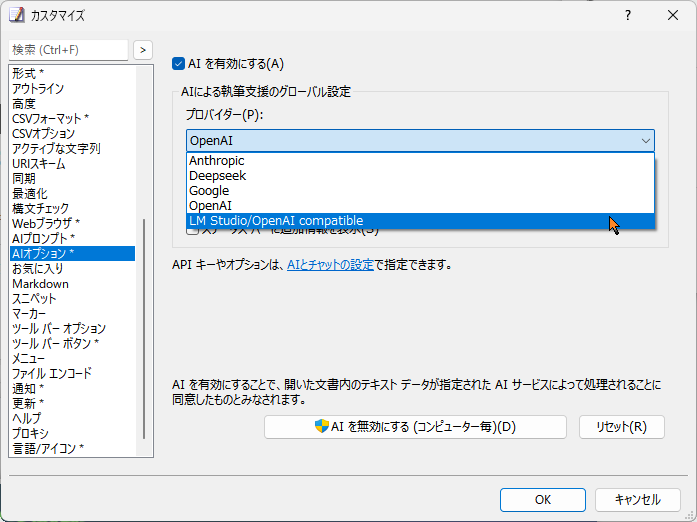Open the Webブラウザ * category
The width and height of the screenshot is (697, 522).
click(x=72, y=224)
